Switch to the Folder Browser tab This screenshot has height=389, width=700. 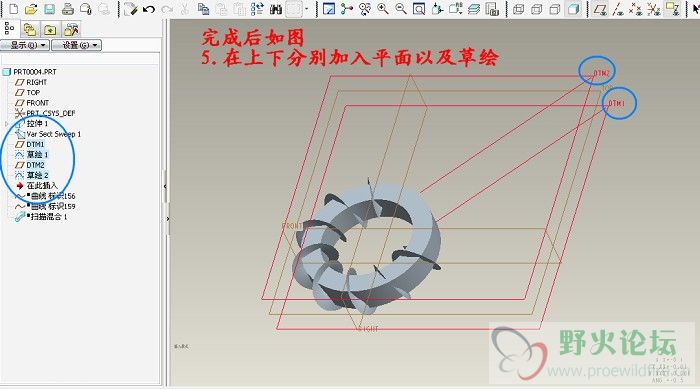pos(29,29)
